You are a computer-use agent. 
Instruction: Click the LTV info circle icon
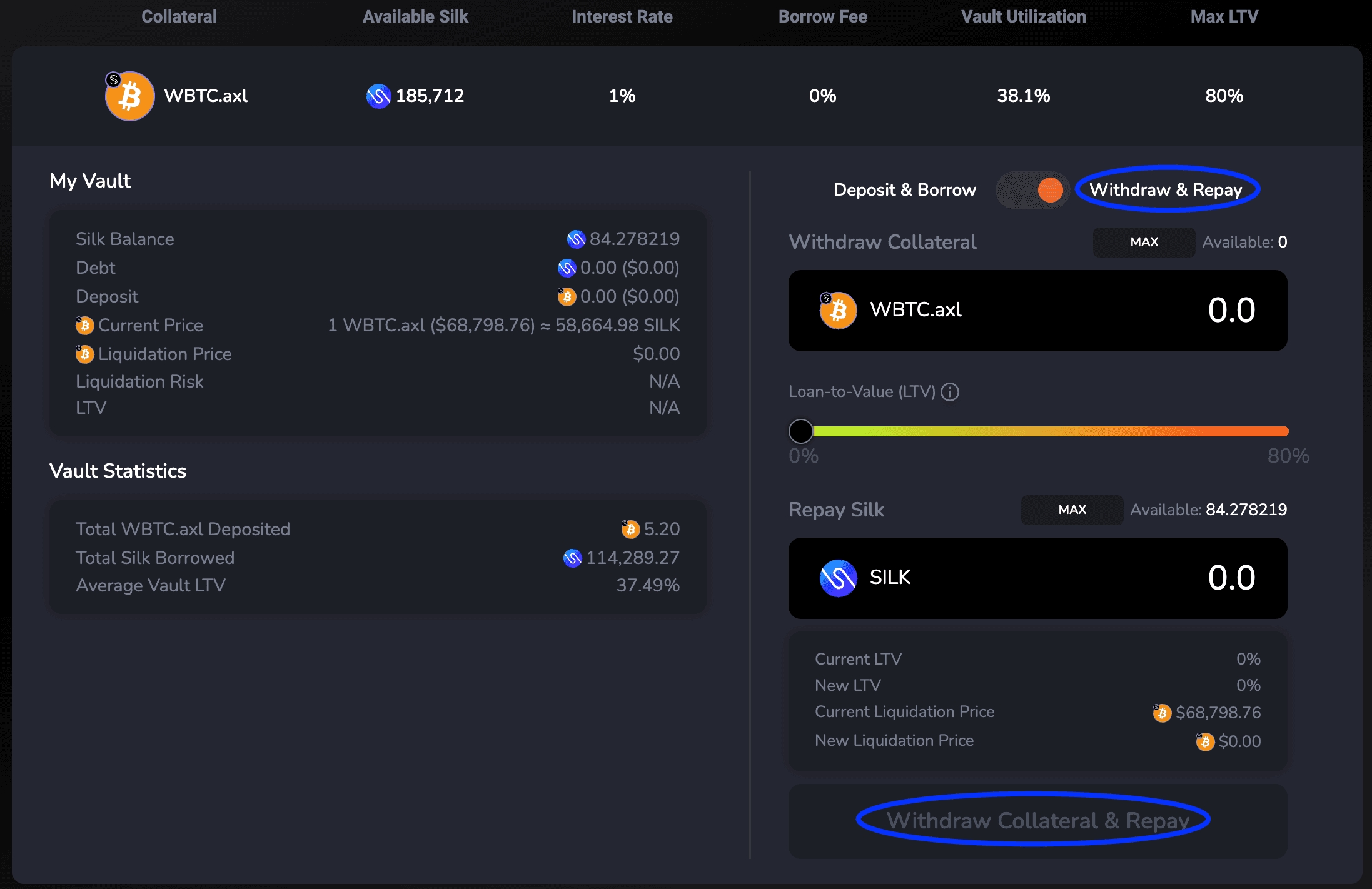[x=950, y=392]
